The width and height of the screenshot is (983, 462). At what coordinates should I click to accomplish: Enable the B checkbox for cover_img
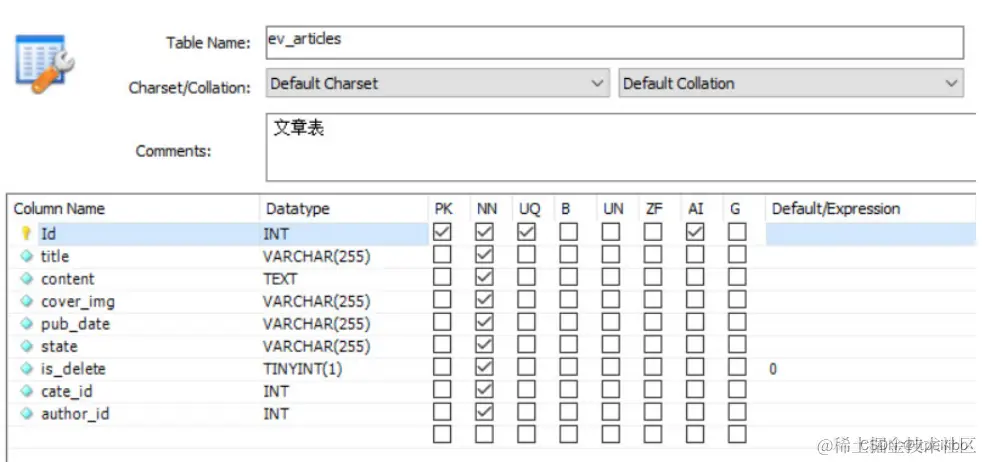pyautogui.click(x=569, y=300)
